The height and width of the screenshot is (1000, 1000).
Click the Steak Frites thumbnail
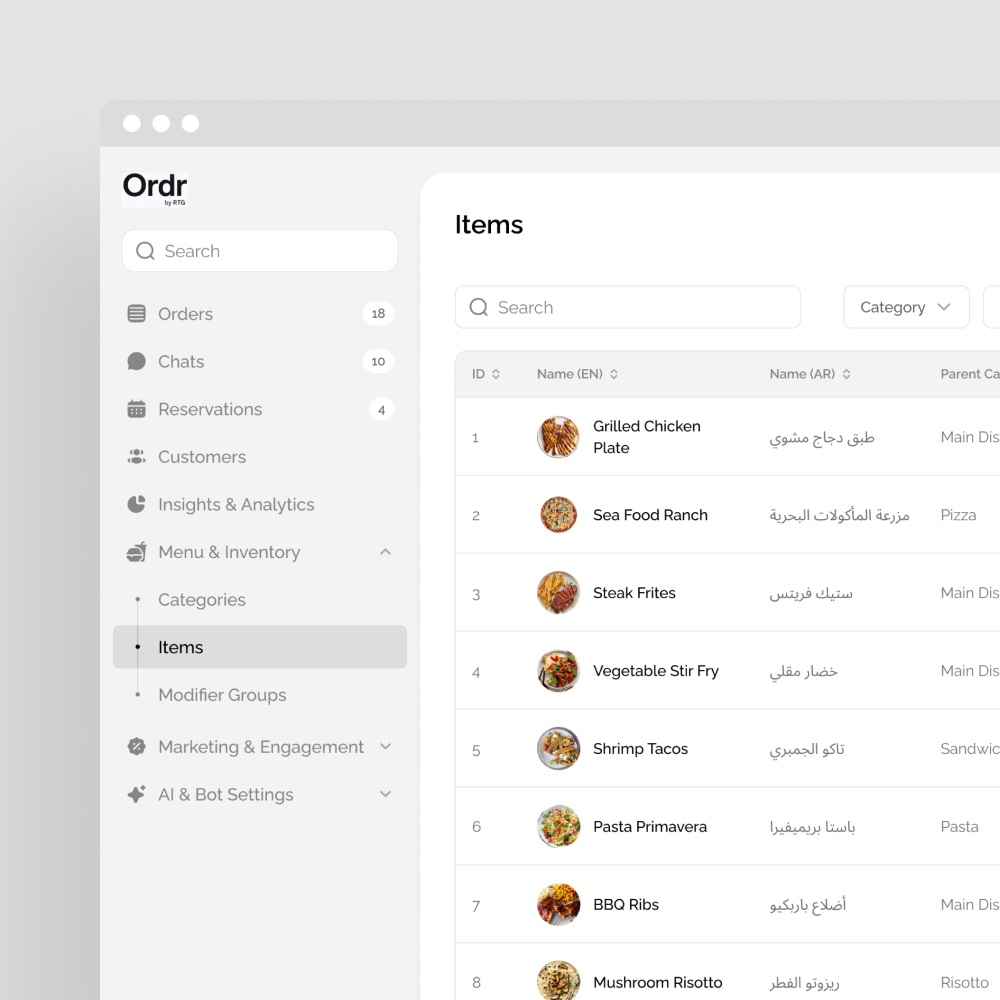(x=558, y=592)
